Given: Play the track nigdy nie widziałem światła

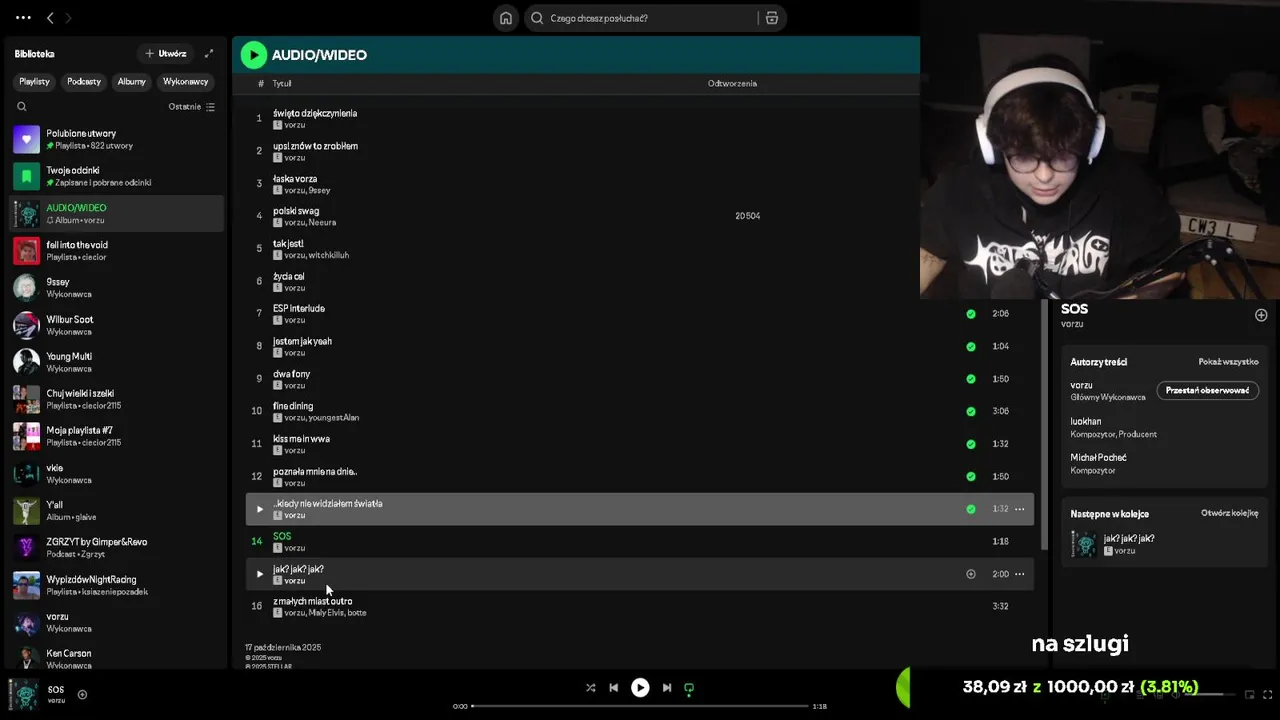Looking at the screenshot, I should [x=260, y=509].
